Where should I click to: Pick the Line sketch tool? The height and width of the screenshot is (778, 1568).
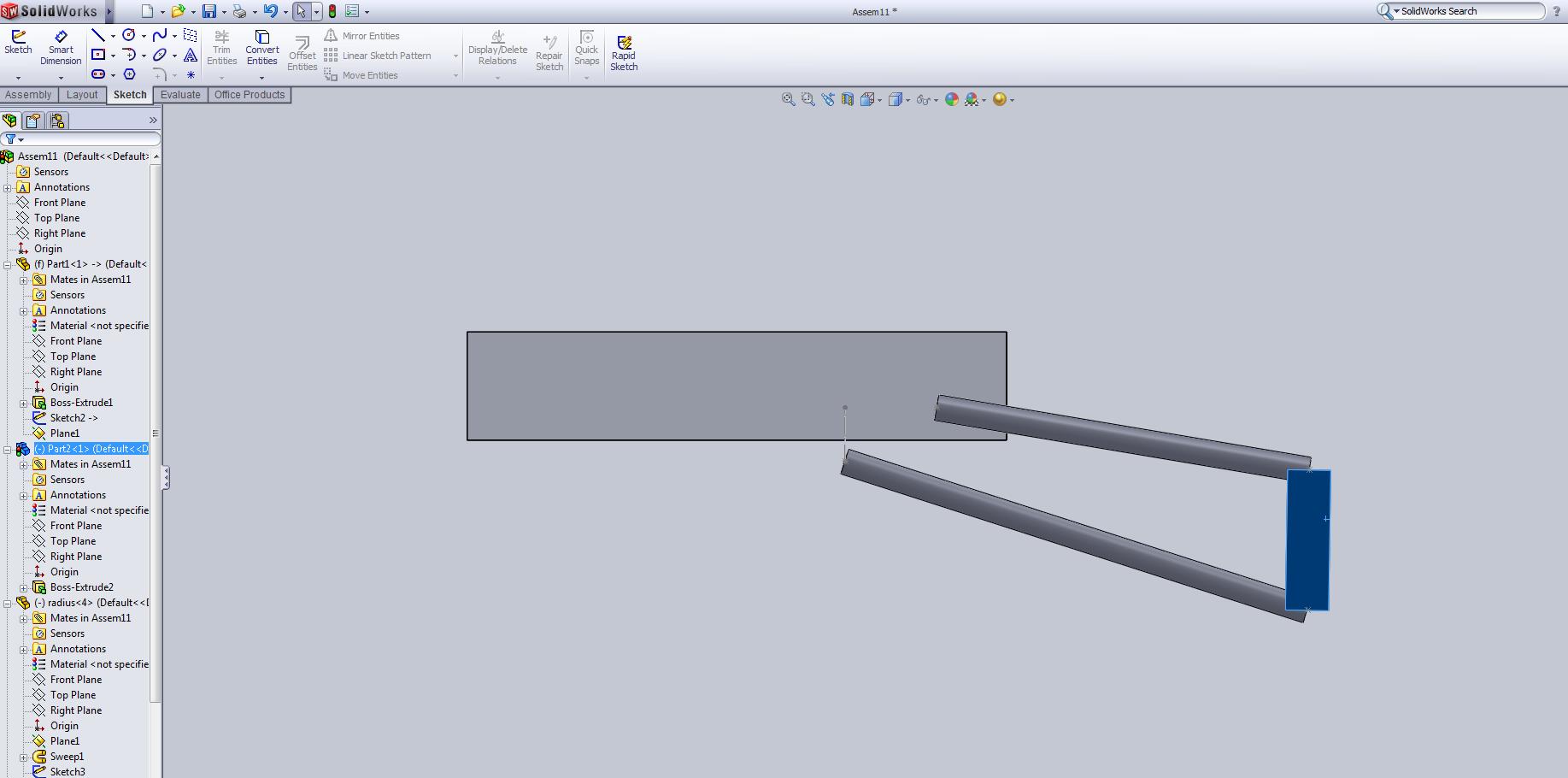click(98, 35)
